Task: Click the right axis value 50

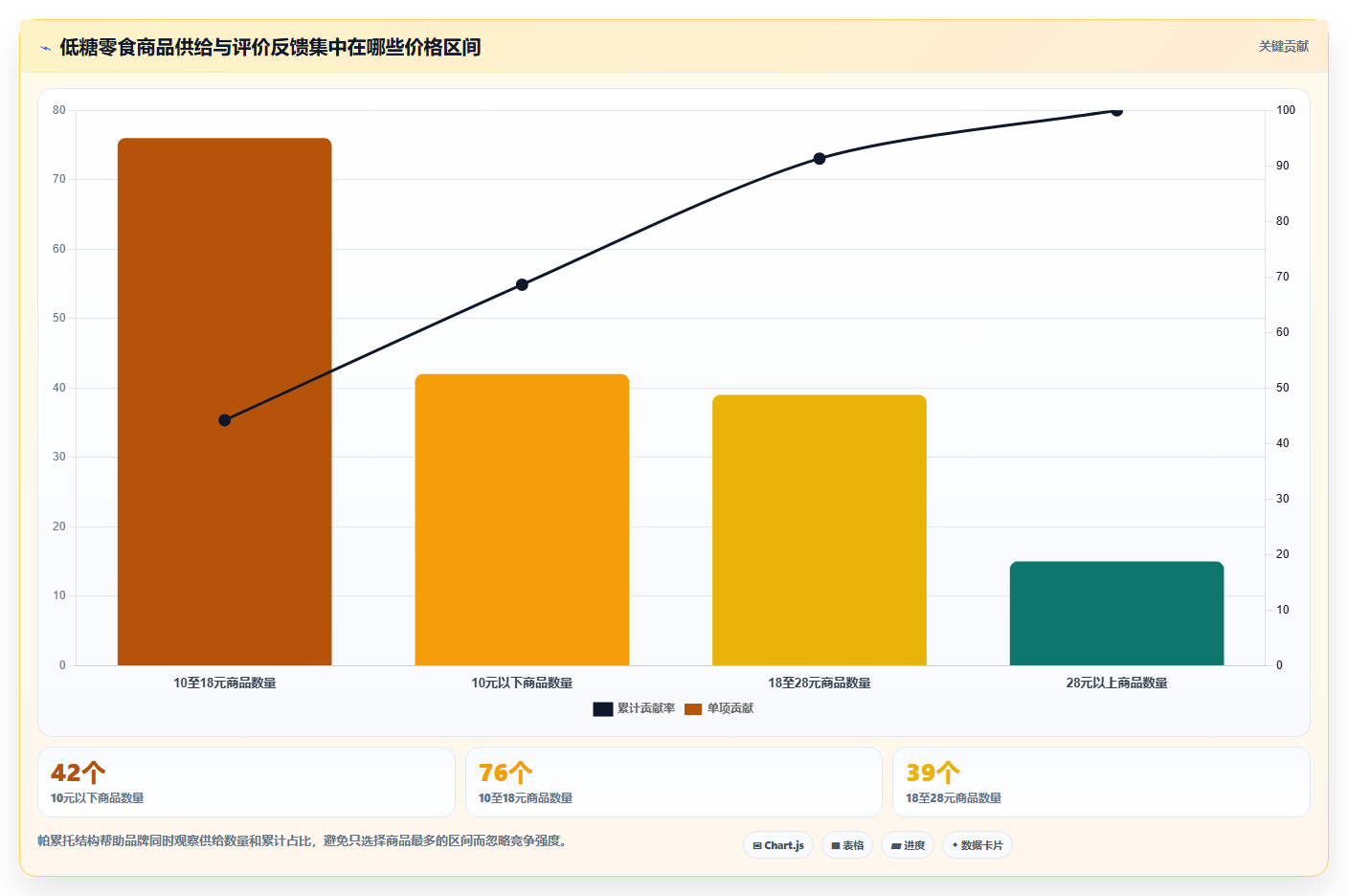Action: tap(1283, 389)
